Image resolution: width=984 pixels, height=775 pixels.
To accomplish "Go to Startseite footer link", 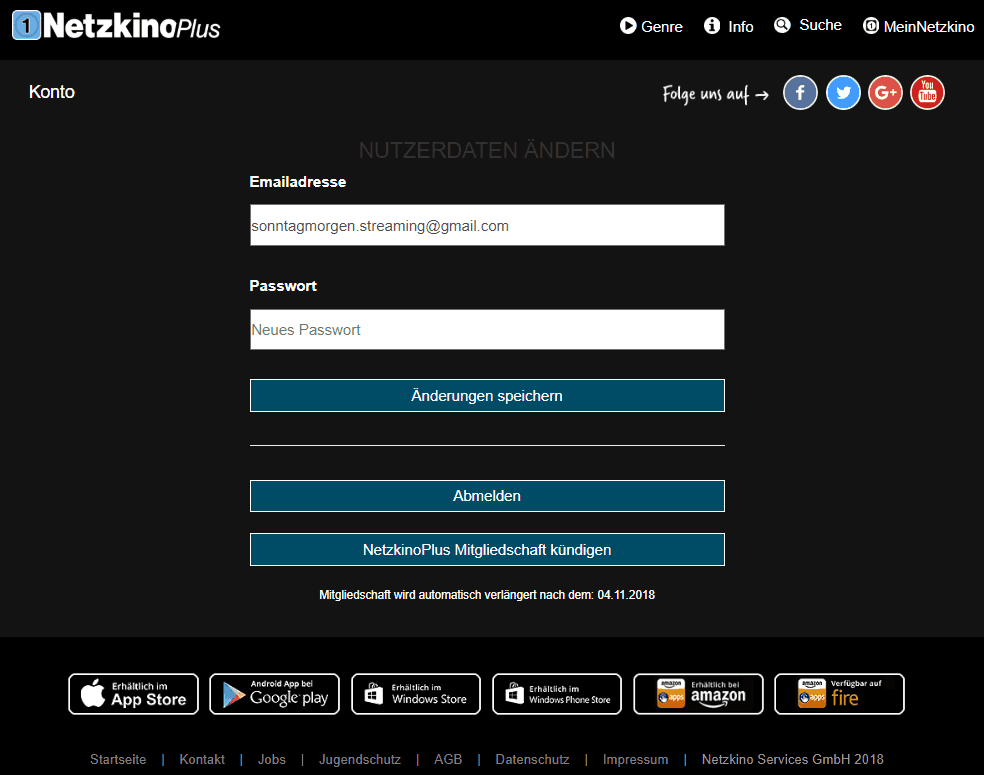I will [x=118, y=759].
